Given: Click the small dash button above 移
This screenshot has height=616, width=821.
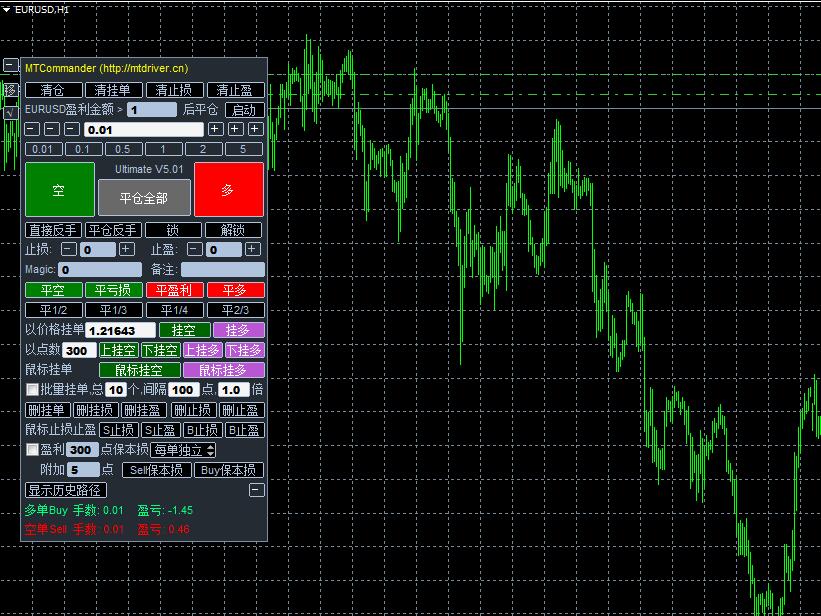Looking at the screenshot, I should coord(10,65).
